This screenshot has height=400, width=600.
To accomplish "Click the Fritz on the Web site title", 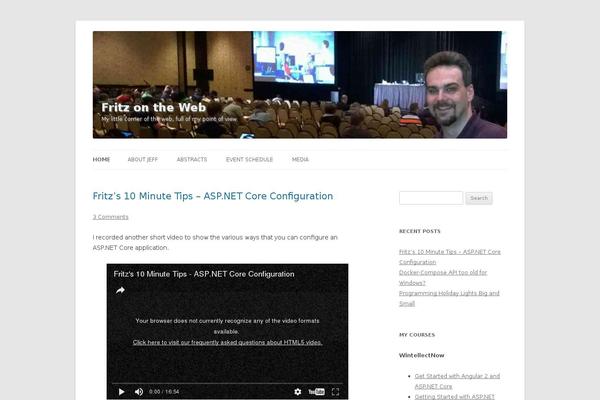I will [154, 107].
